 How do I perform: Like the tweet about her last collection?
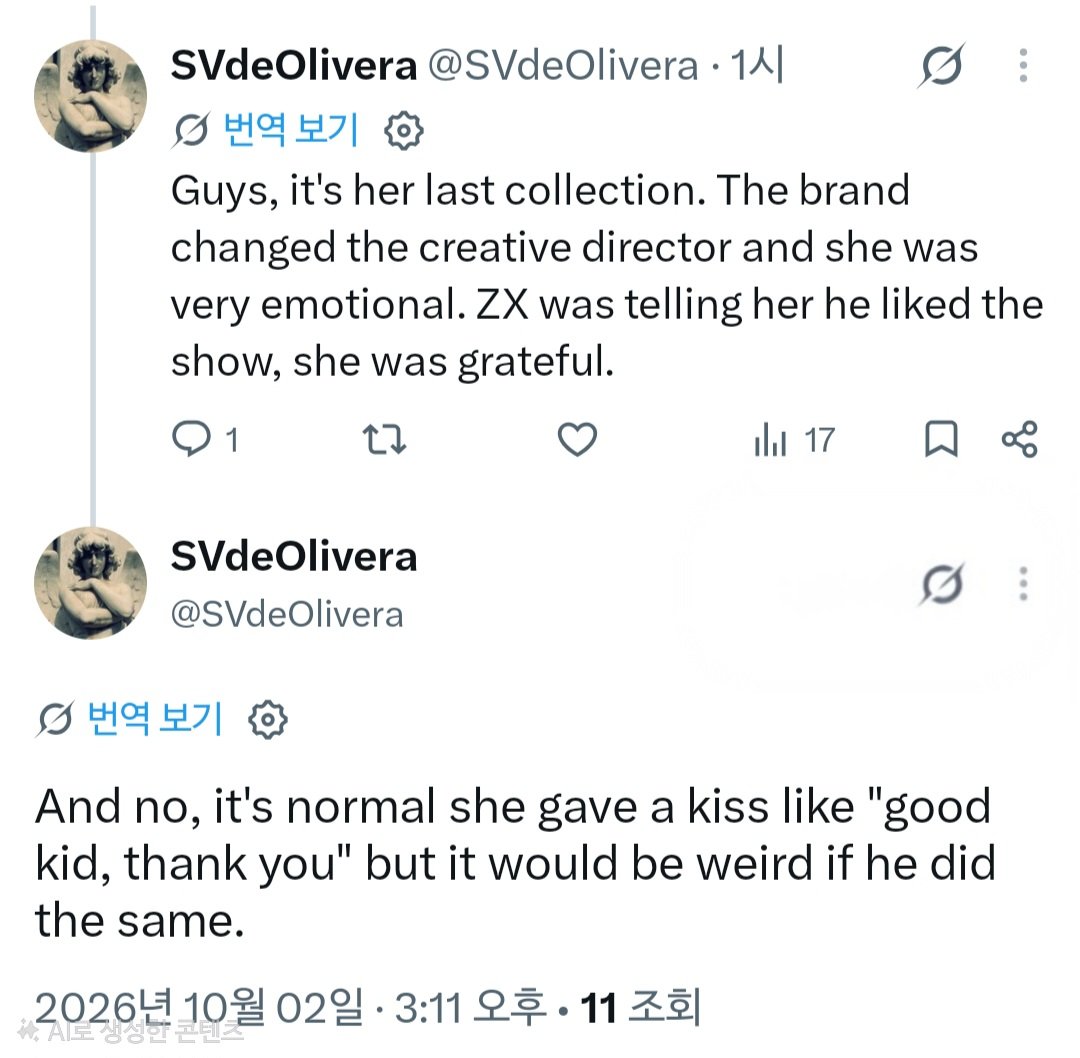[577, 439]
